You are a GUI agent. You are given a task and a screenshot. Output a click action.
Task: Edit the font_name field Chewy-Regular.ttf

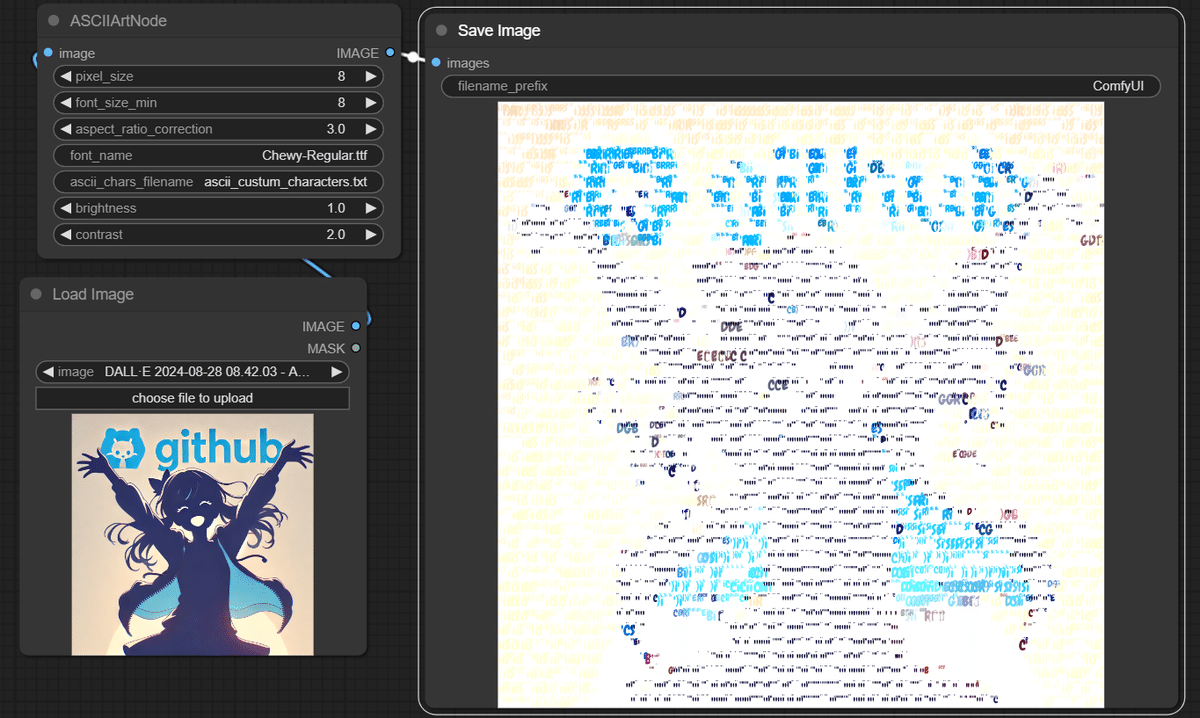218,155
